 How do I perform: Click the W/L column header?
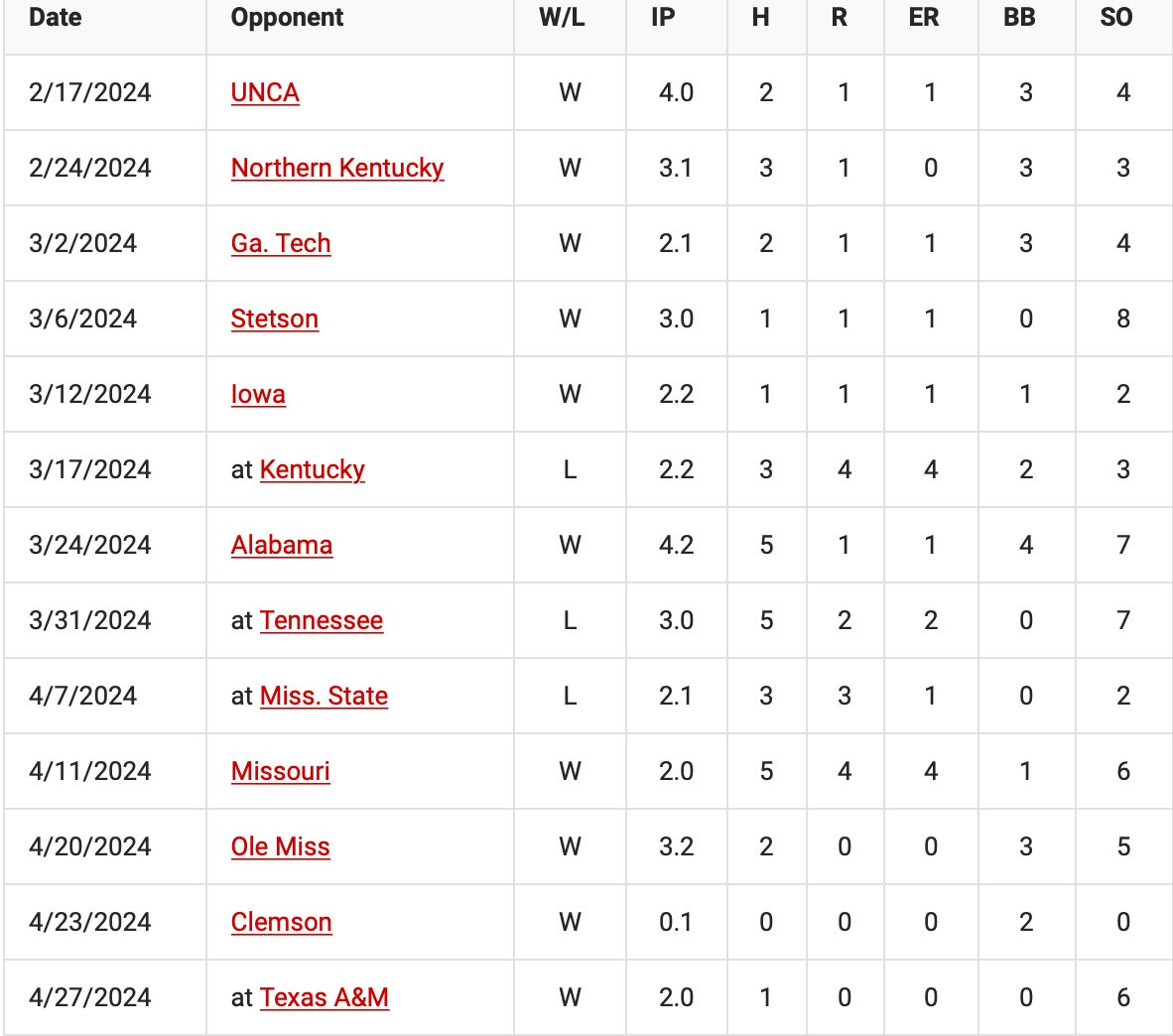click(562, 18)
